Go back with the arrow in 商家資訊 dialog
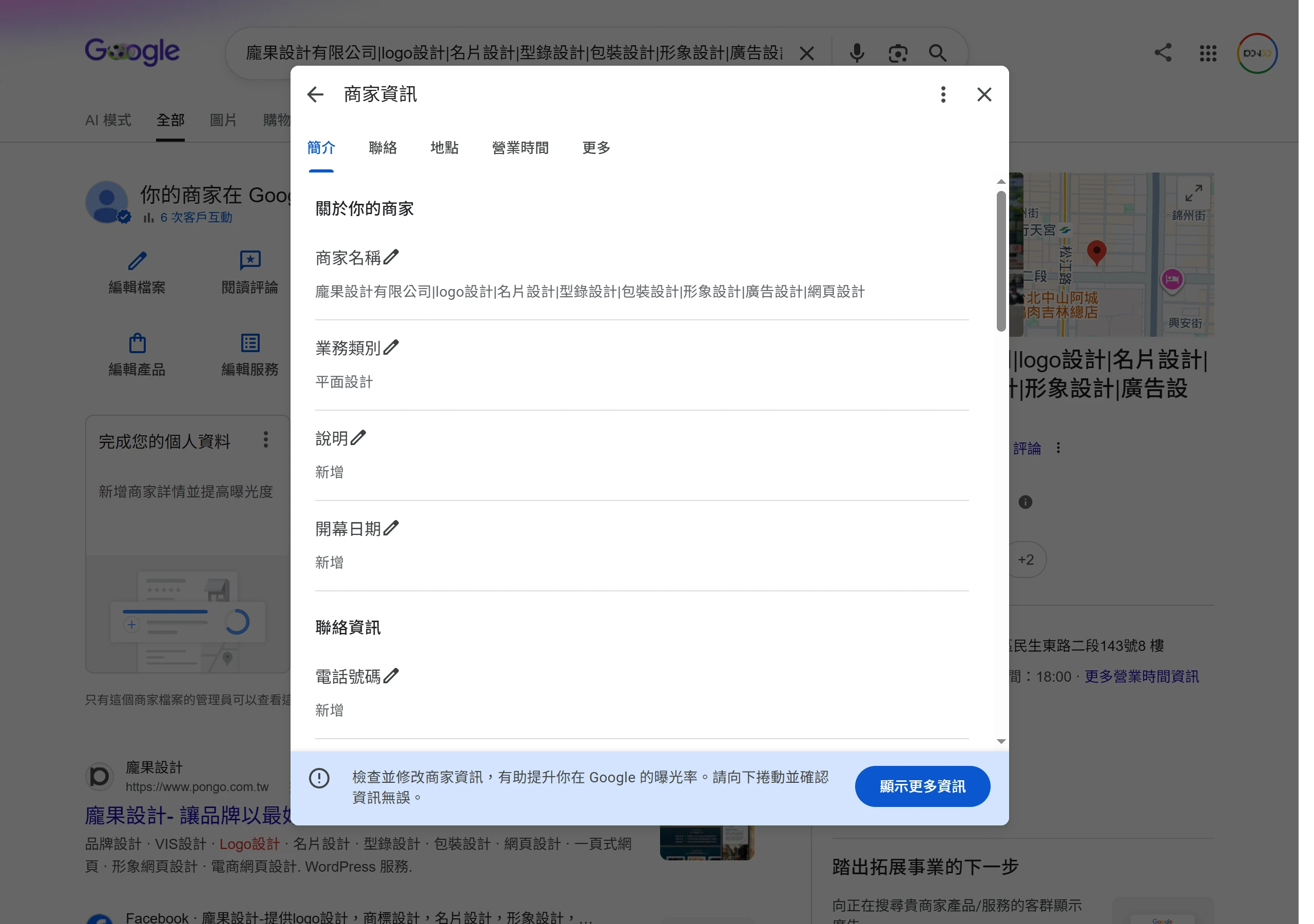 (319, 95)
